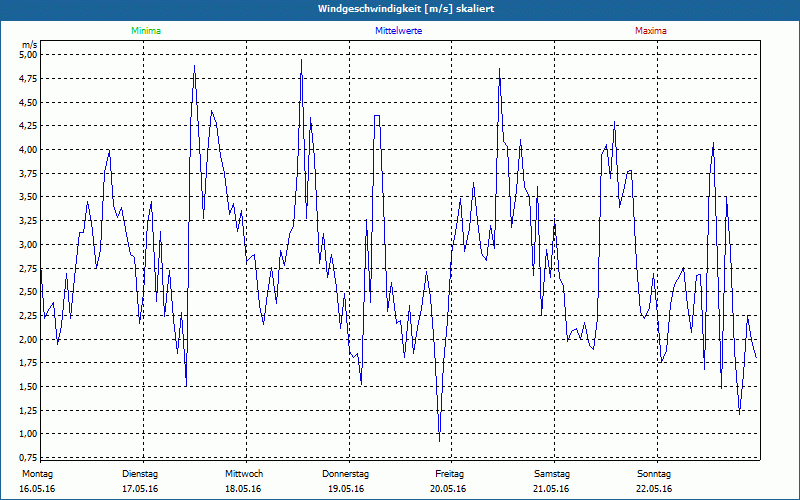Click the Dienstag axis label

point(140,474)
